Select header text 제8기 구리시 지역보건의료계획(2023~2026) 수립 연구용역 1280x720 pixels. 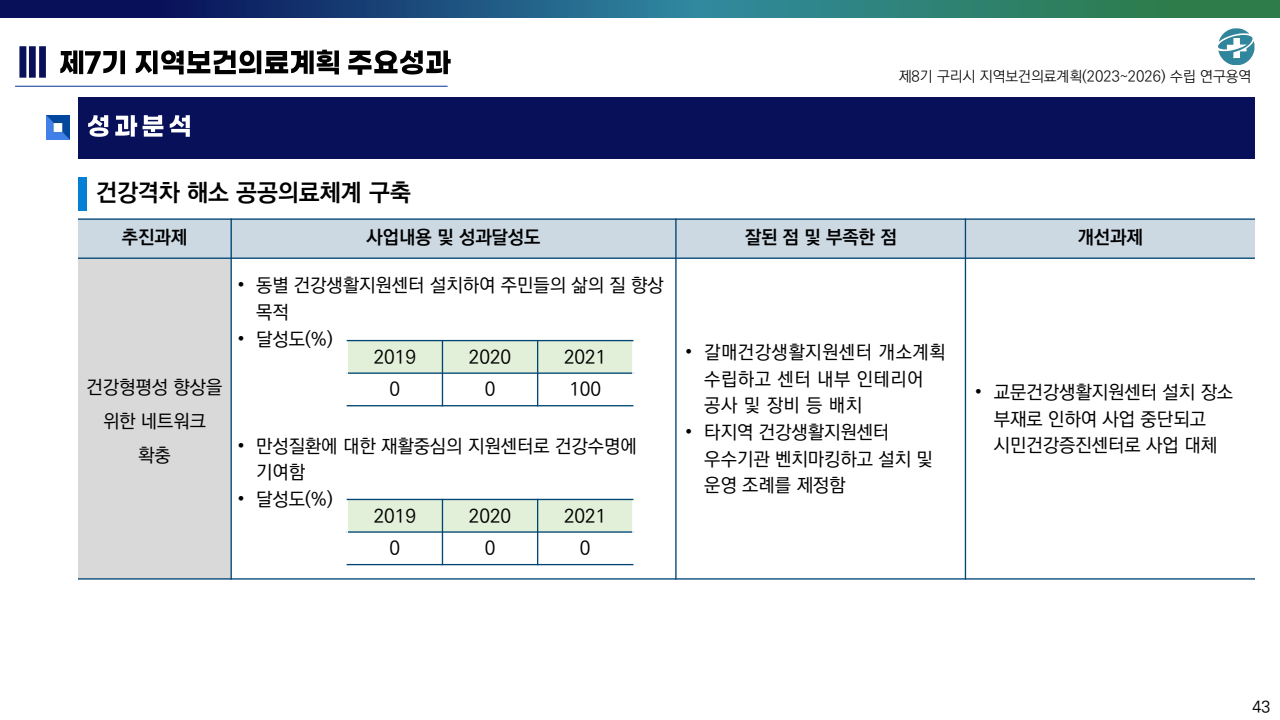1075,76
